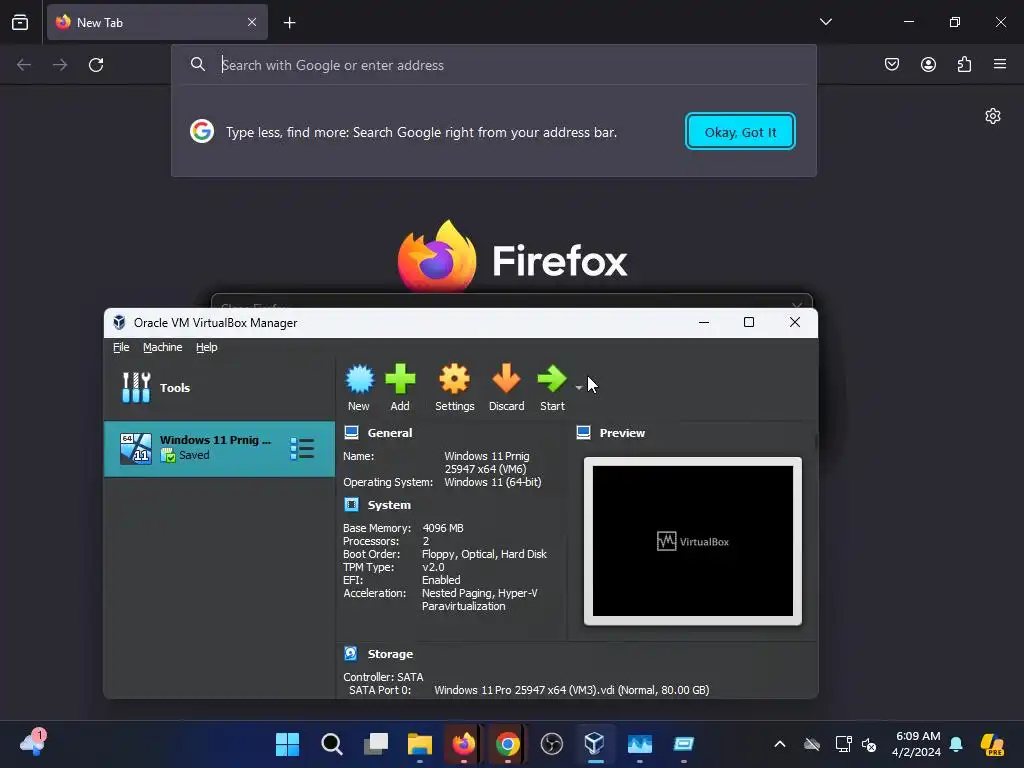Click the Okay, Got It button

click(740, 131)
